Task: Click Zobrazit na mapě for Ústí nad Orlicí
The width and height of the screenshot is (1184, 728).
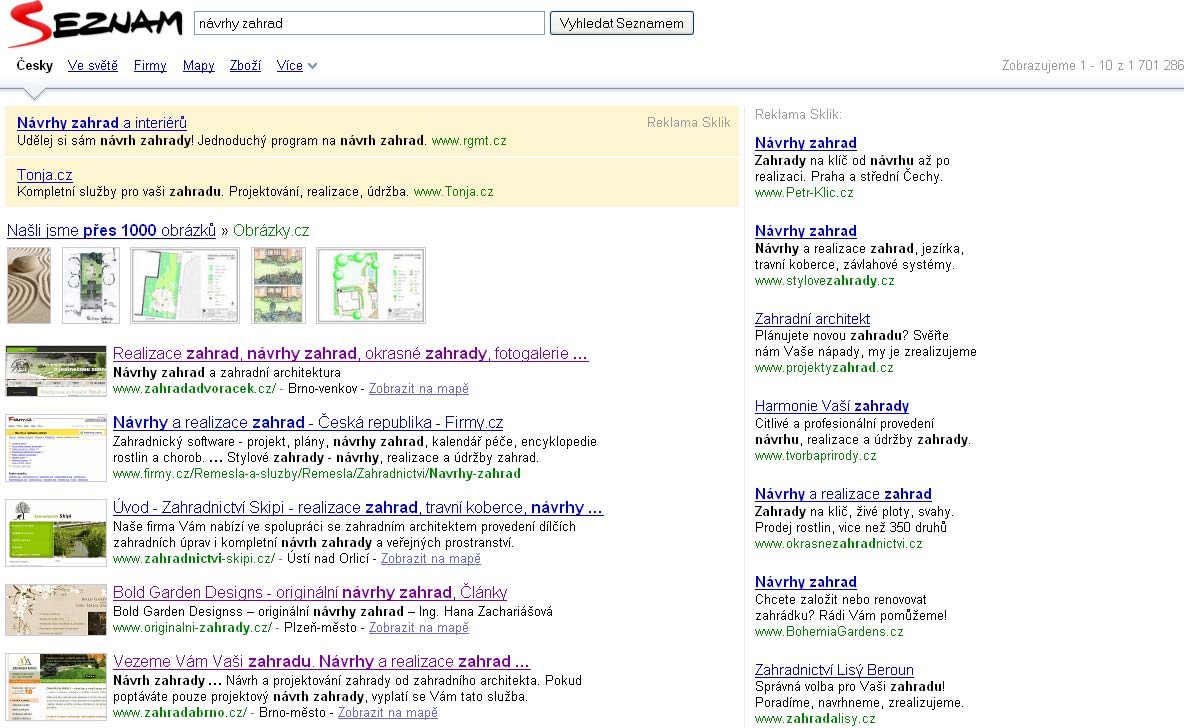Action: 430,559
